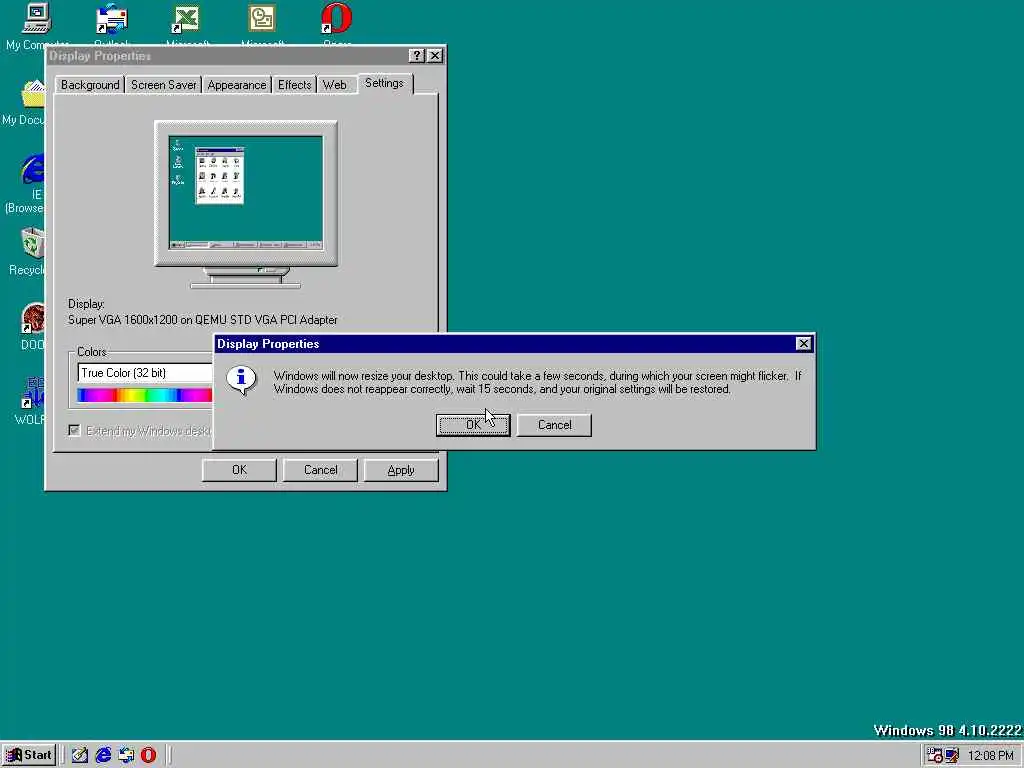Screen dimensions: 1024x768
Task: Click Windows 98 4.10.2222 version text
Action: pyautogui.click(x=947, y=730)
